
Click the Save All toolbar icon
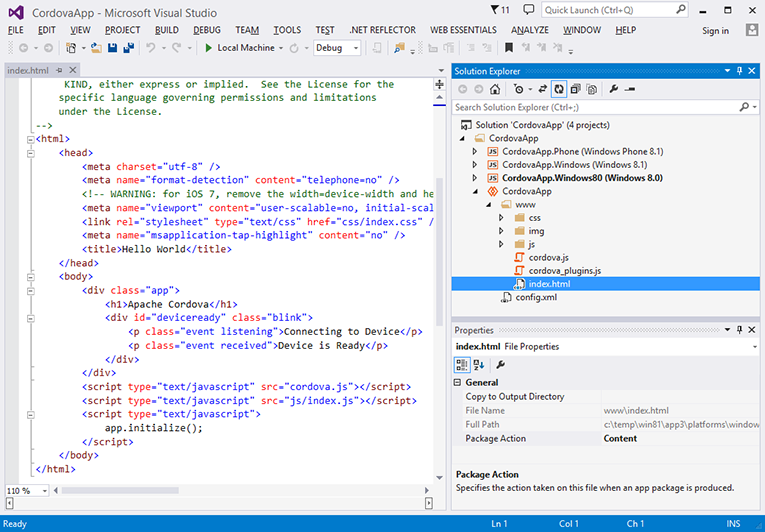(x=127, y=48)
